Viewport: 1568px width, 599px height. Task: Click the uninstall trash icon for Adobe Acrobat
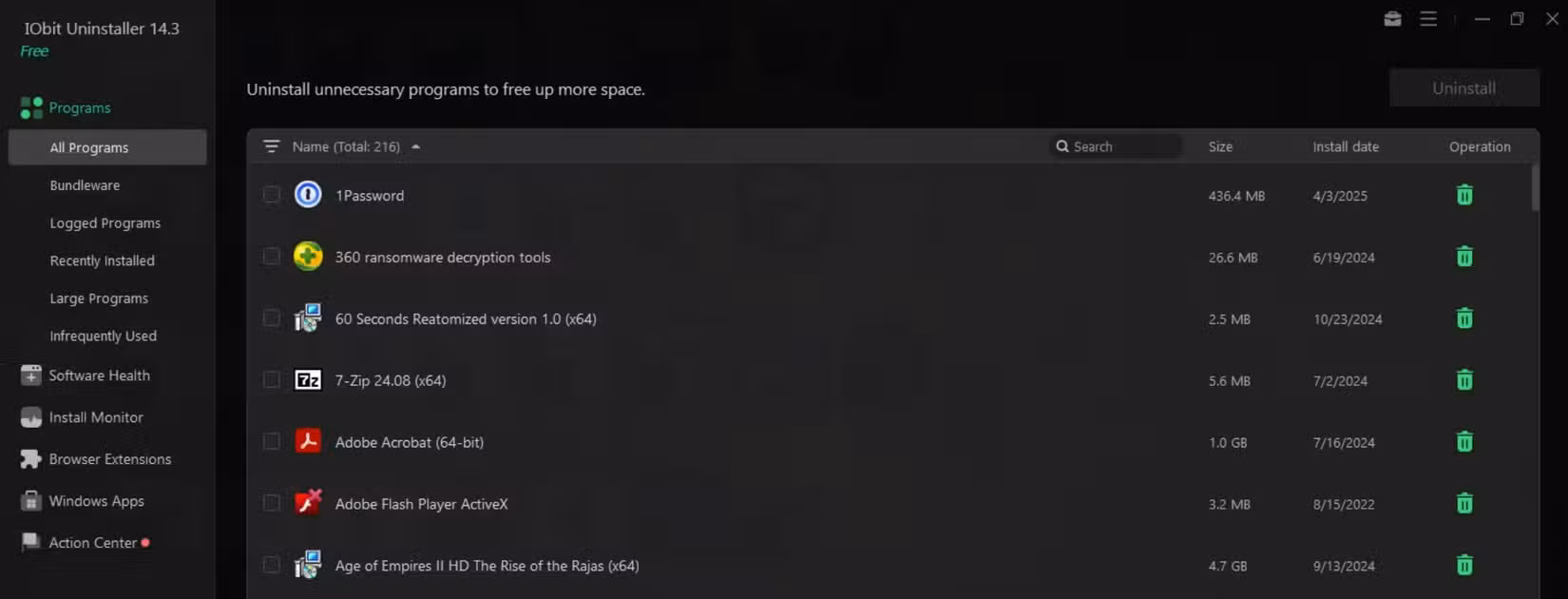pyautogui.click(x=1464, y=442)
